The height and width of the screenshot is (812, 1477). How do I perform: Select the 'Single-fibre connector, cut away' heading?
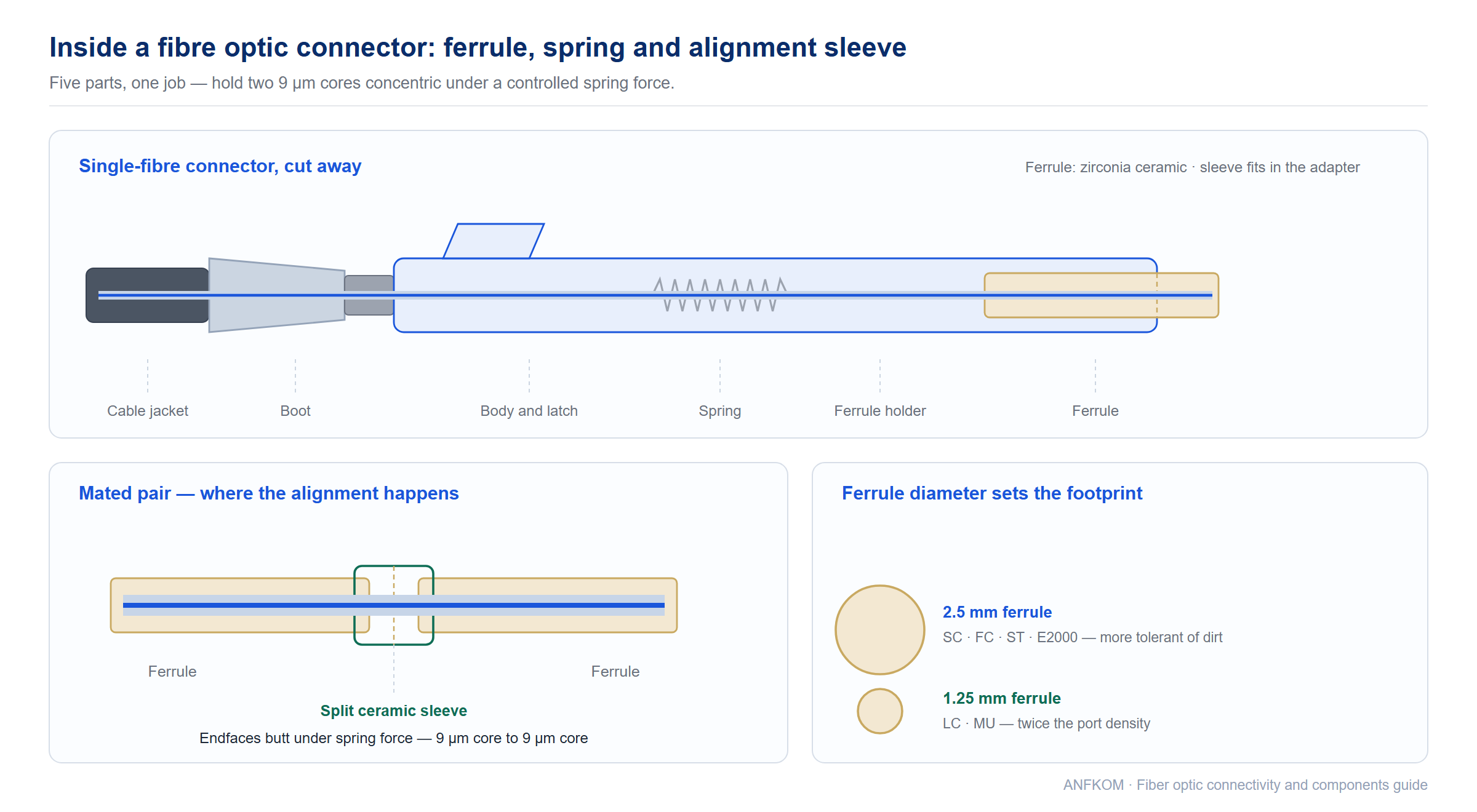(x=220, y=166)
